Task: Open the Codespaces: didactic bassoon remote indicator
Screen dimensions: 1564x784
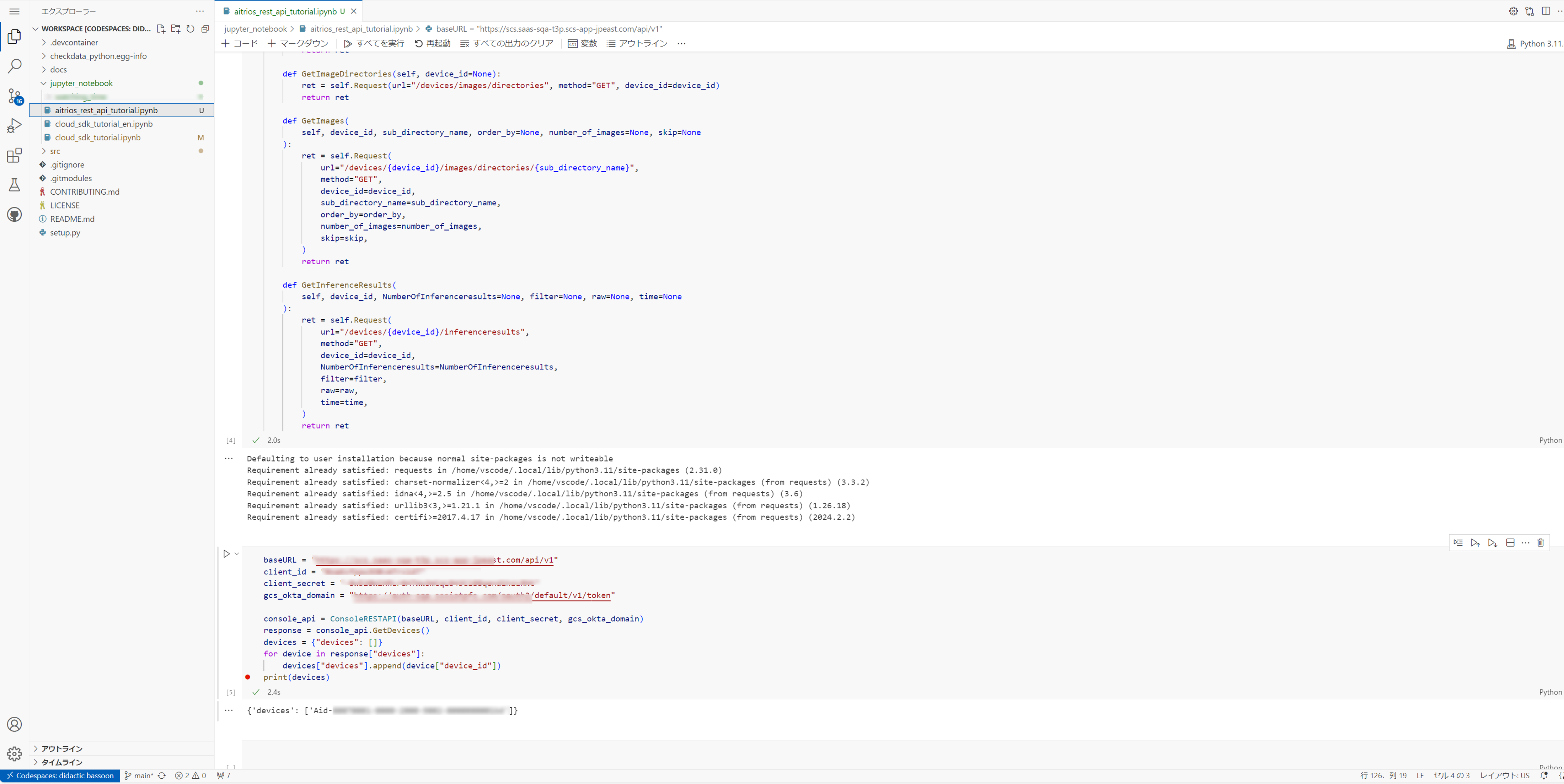Action: pyautogui.click(x=59, y=775)
